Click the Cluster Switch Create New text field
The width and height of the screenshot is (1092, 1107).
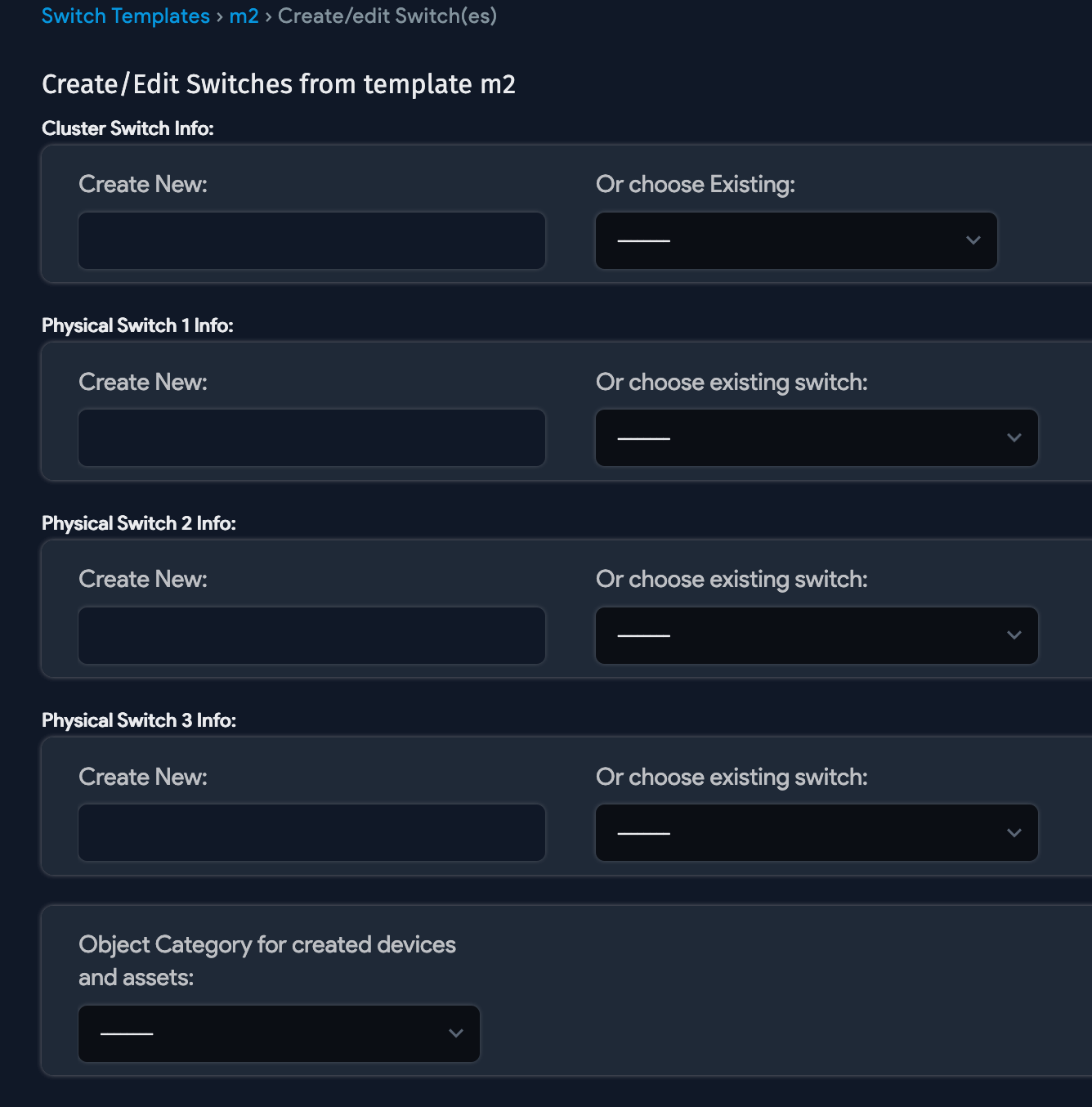pyautogui.click(x=311, y=240)
